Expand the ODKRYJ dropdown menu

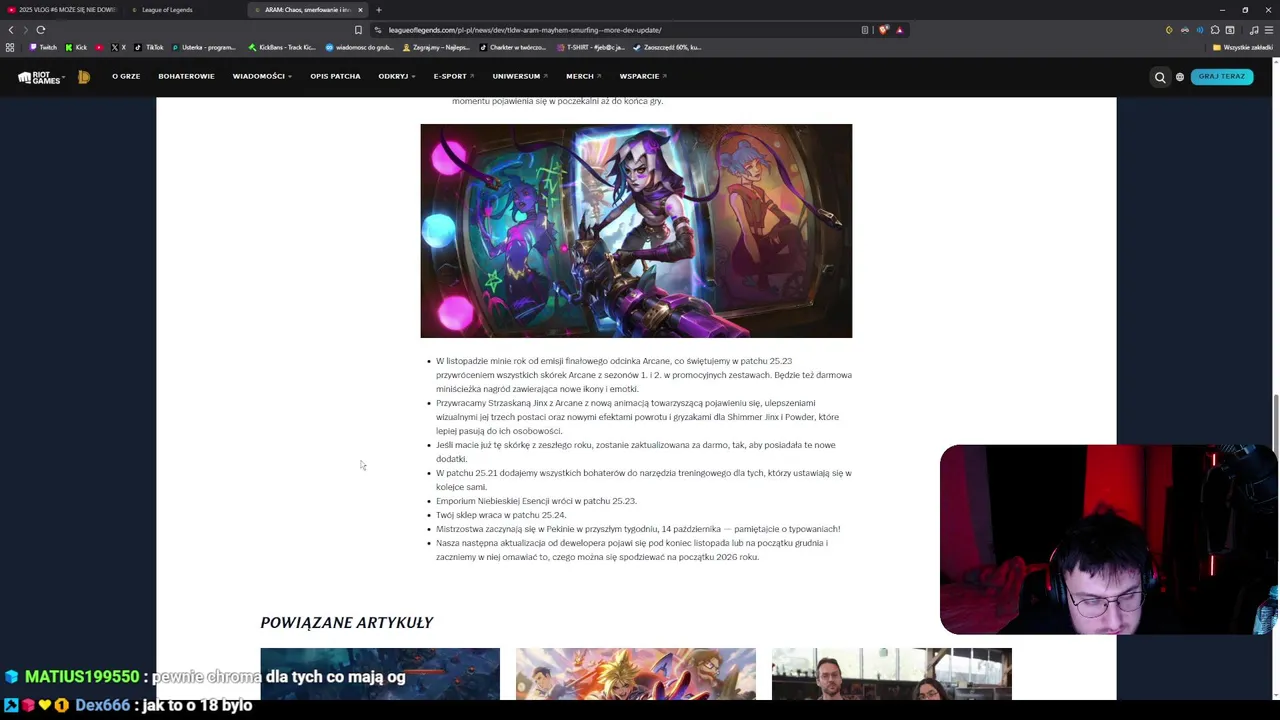[397, 76]
